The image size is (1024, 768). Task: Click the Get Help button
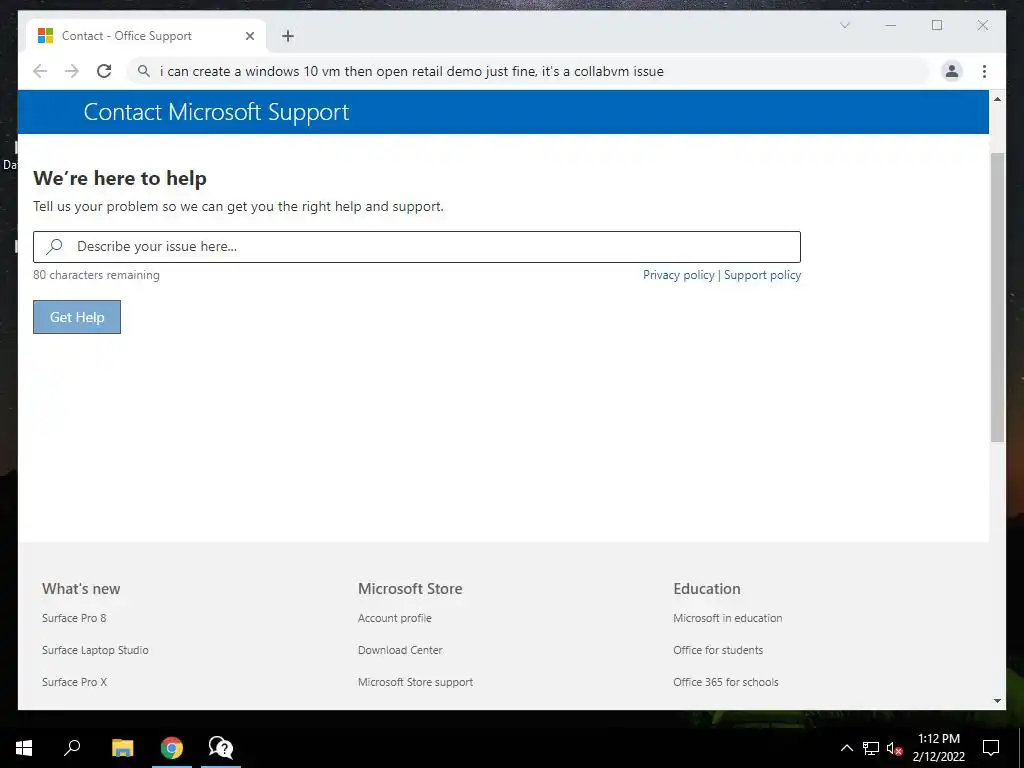click(77, 317)
